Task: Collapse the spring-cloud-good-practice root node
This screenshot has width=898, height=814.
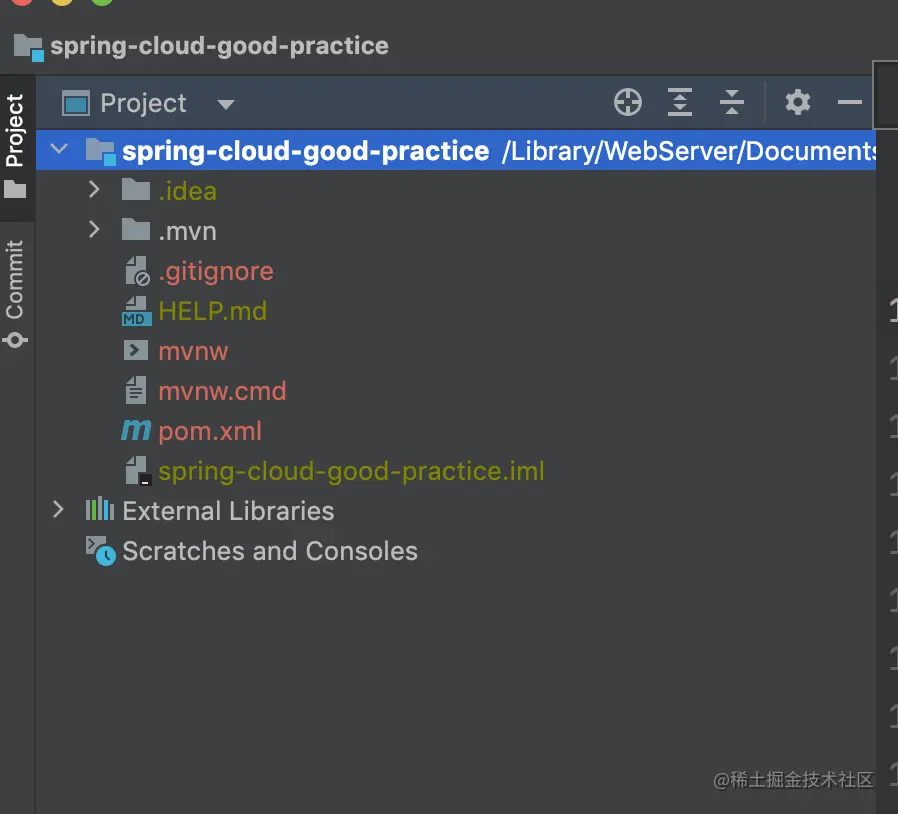Action: (x=59, y=150)
